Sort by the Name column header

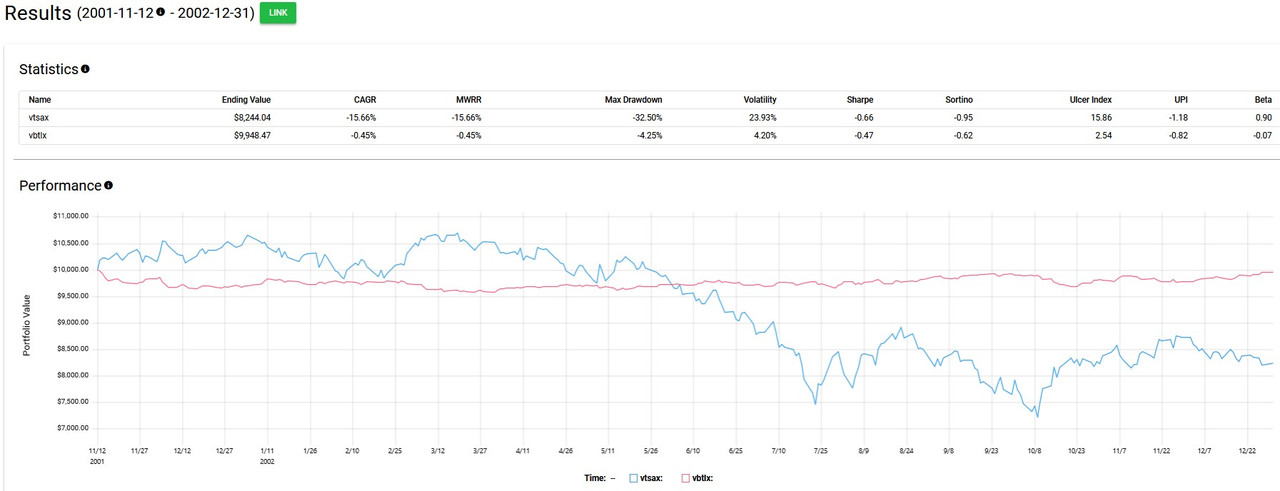(40, 100)
